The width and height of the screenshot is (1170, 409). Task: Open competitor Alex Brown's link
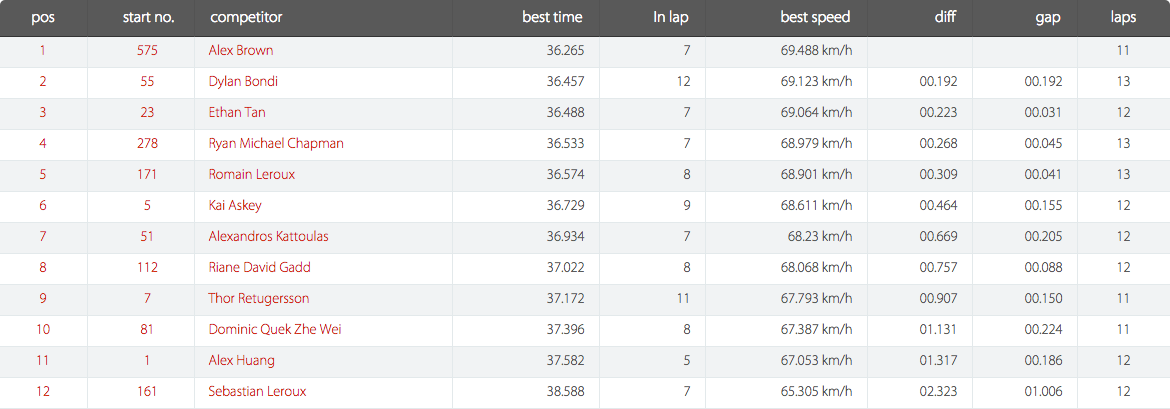pos(241,51)
